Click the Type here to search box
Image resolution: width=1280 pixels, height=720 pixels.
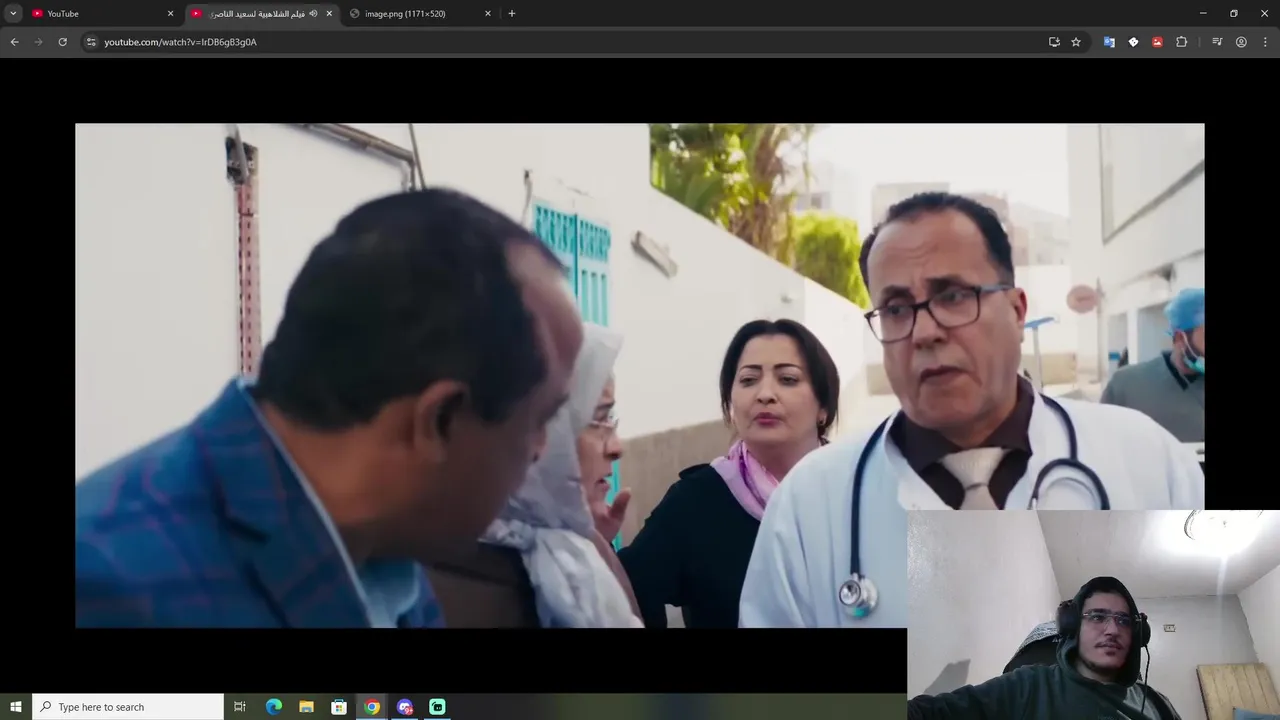(x=128, y=707)
